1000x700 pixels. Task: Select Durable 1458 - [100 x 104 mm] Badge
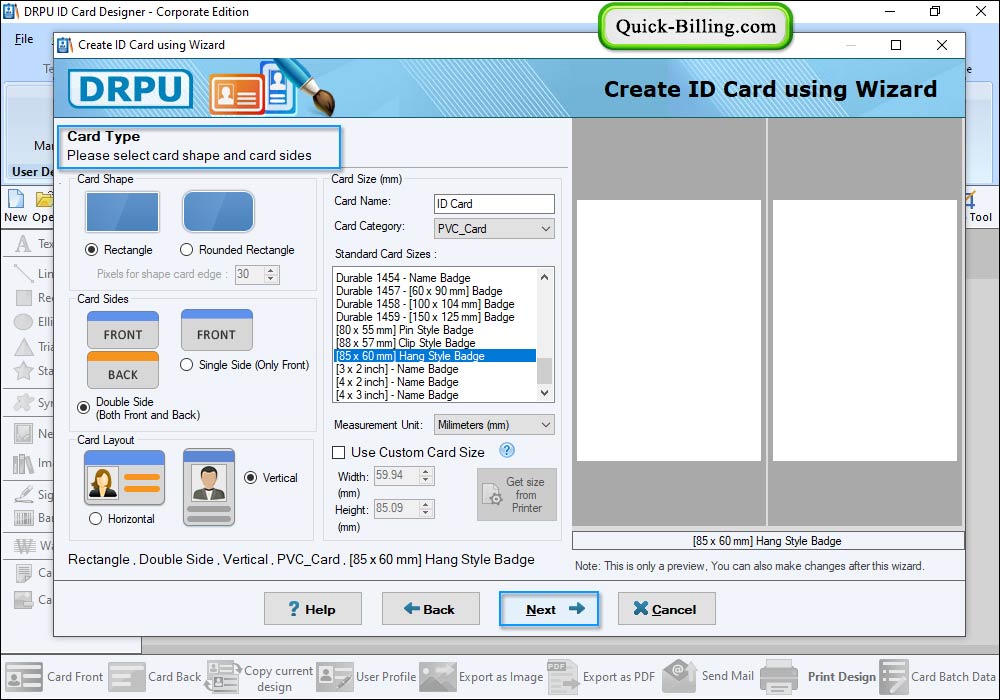pos(435,304)
